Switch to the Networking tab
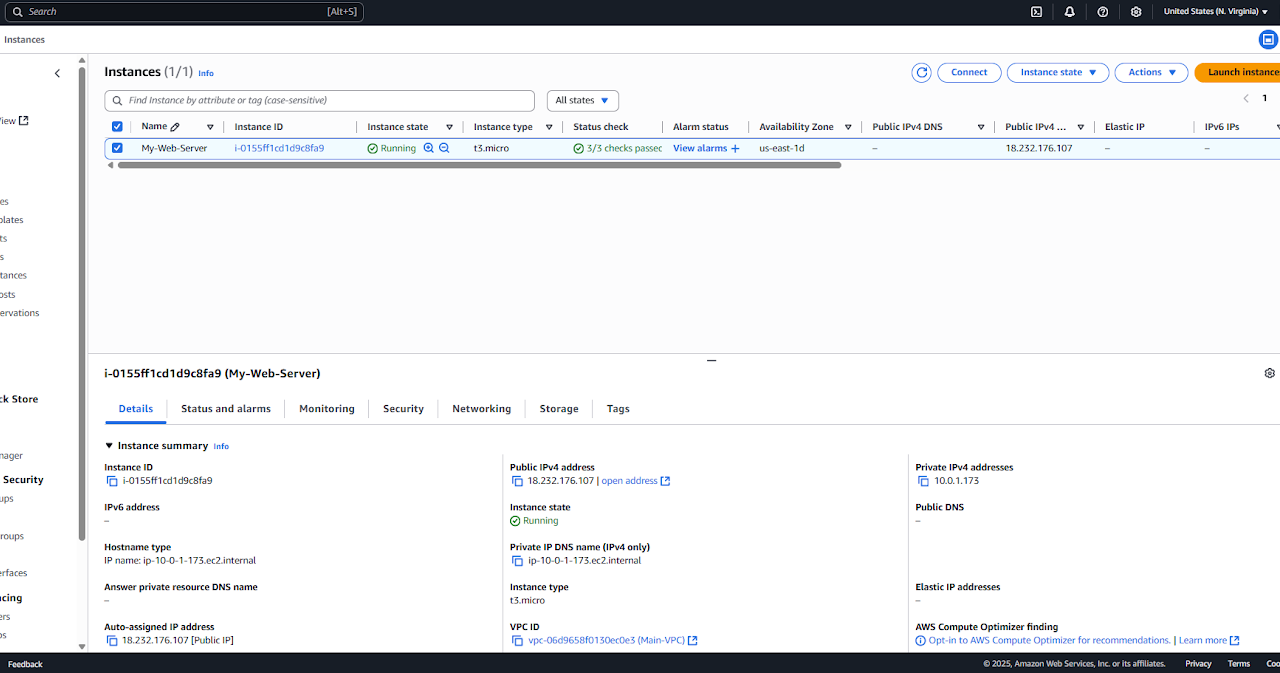 pyautogui.click(x=481, y=409)
